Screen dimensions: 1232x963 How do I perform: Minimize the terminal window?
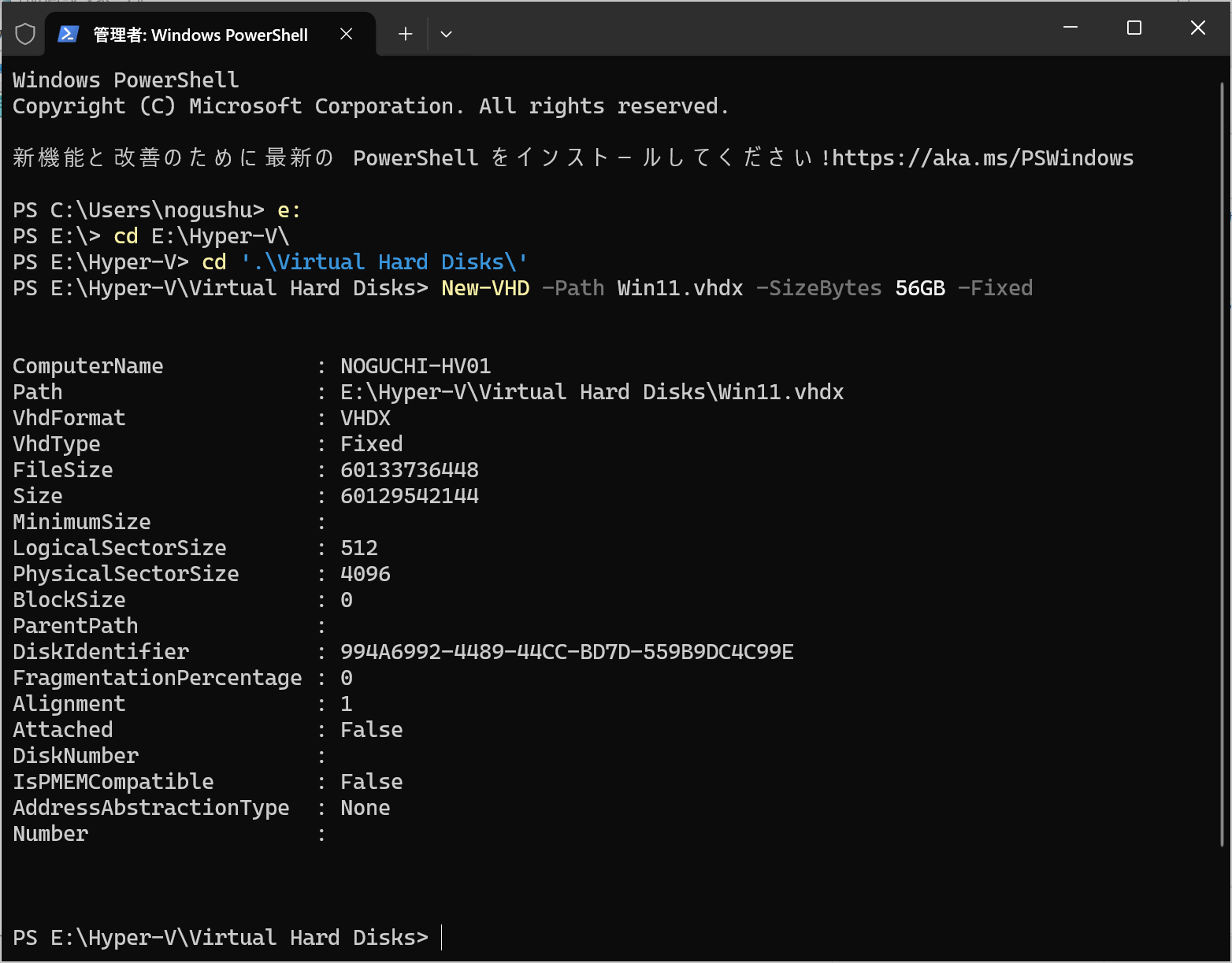point(1071,28)
